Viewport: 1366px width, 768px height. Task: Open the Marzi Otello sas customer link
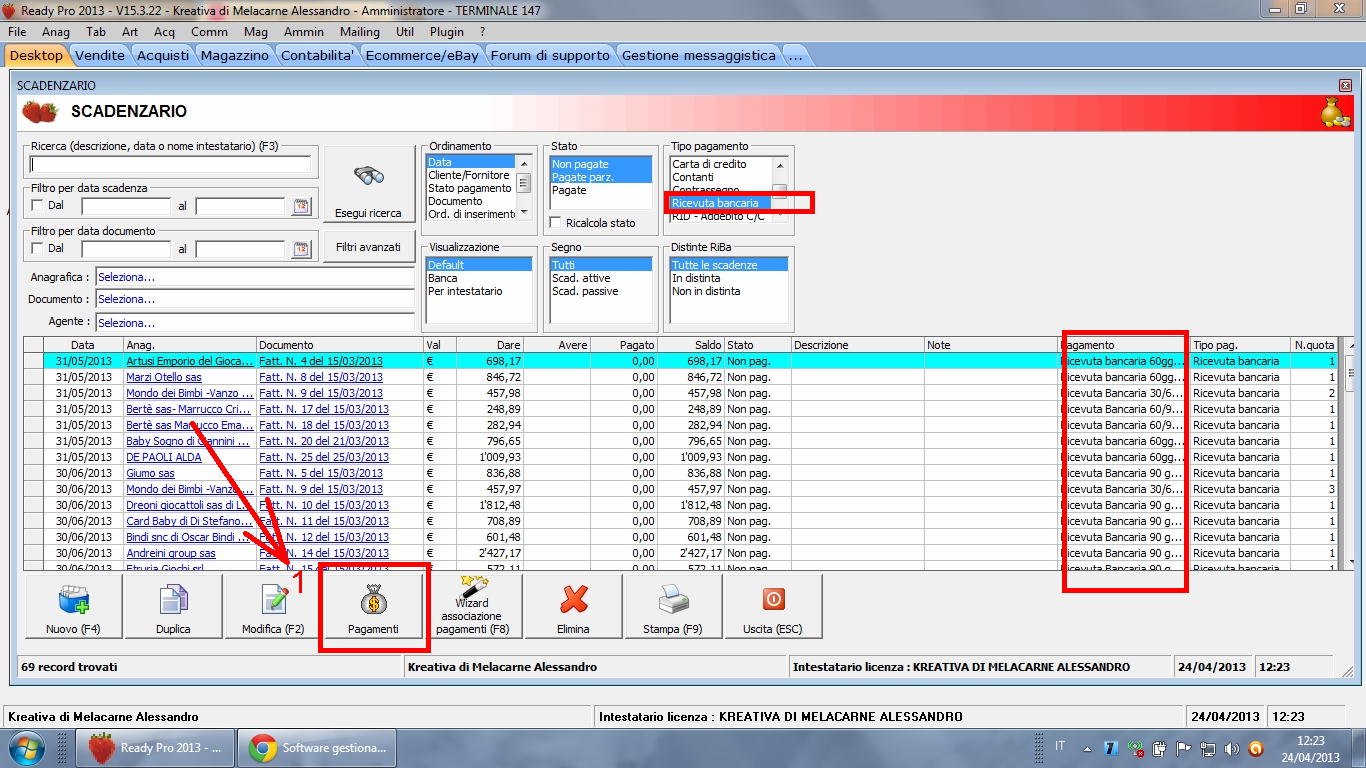coord(164,377)
